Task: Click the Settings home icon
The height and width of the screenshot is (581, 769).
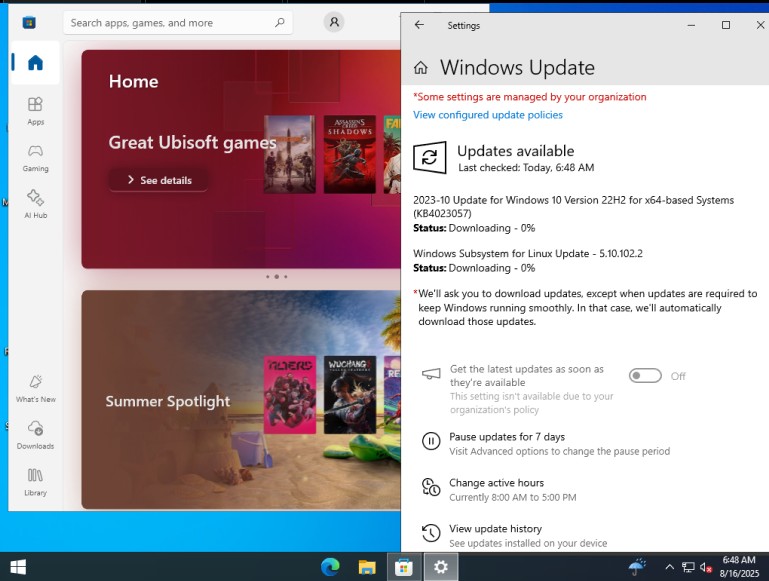Action: pyautogui.click(x=421, y=68)
